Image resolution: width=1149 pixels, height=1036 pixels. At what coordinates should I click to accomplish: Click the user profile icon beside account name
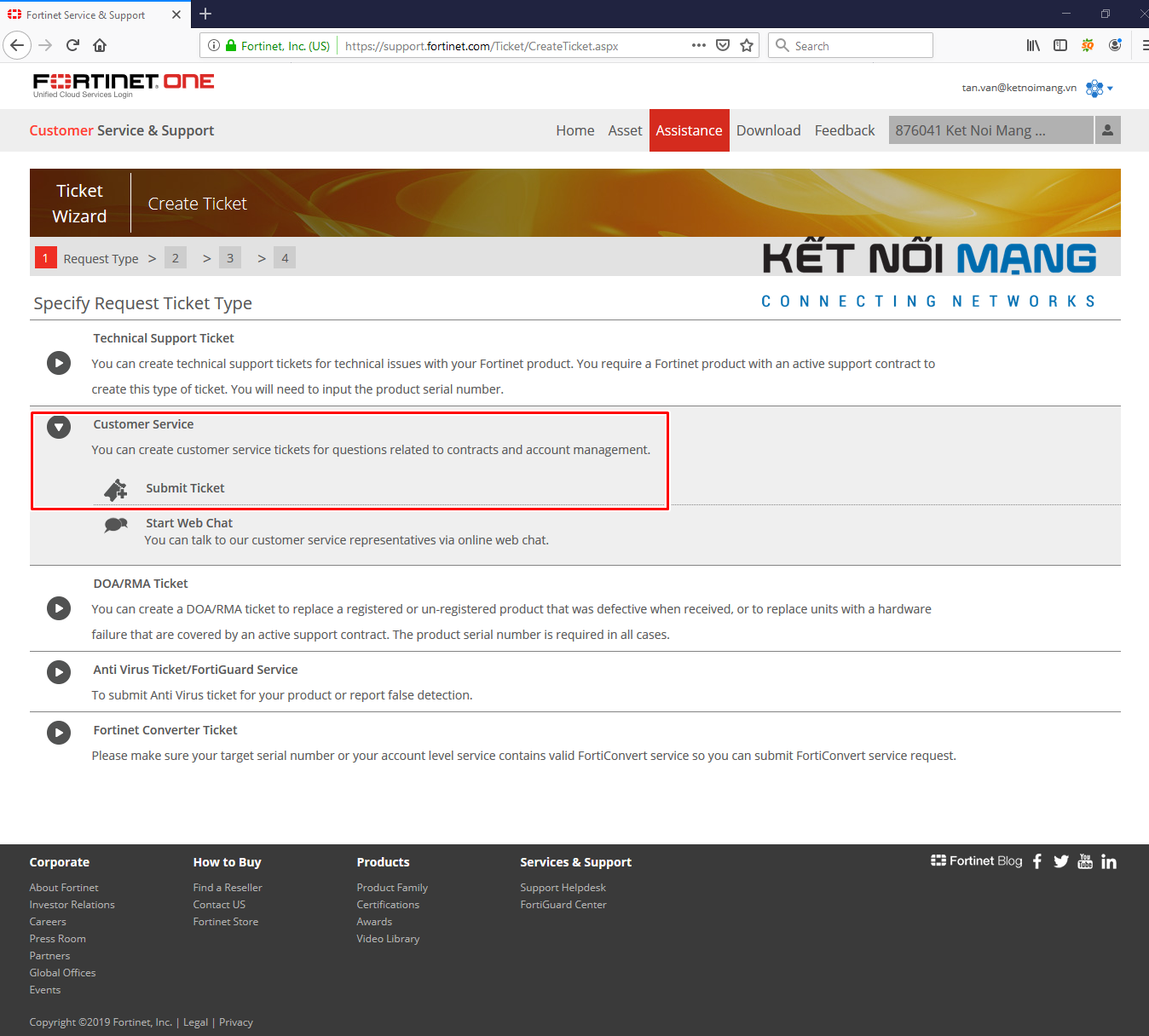(x=1108, y=130)
